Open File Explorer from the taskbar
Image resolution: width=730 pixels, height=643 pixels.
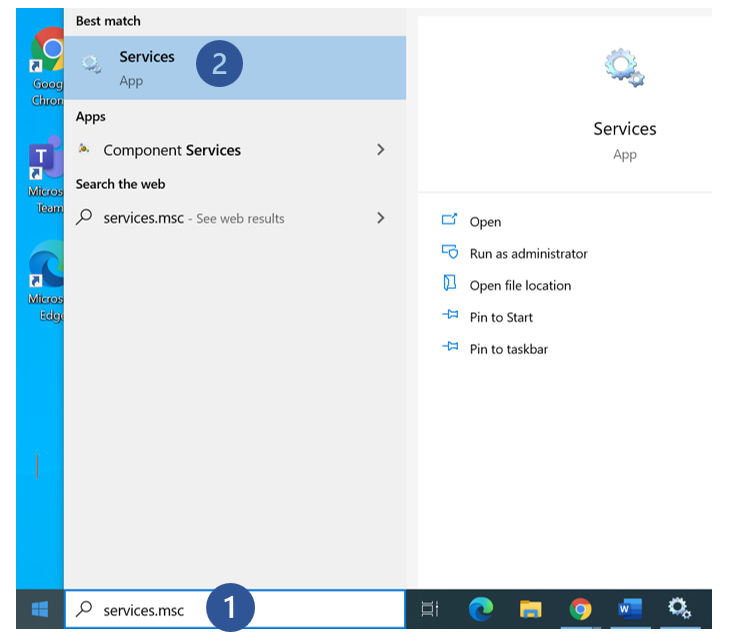[530, 609]
